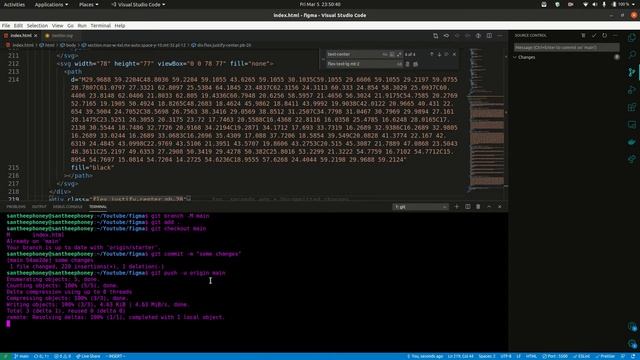The width and height of the screenshot is (640, 360).
Task: Create a new terminal with plus icon
Action: point(457,207)
